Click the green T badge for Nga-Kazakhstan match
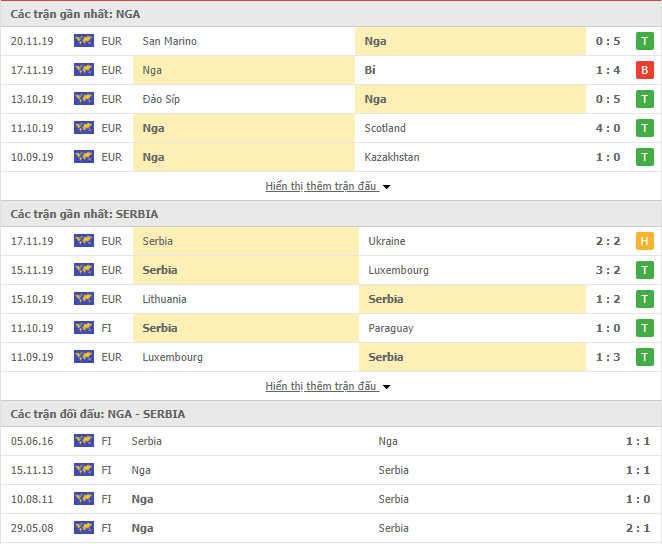Viewport: 662px width, 544px height. [x=645, y=157]
